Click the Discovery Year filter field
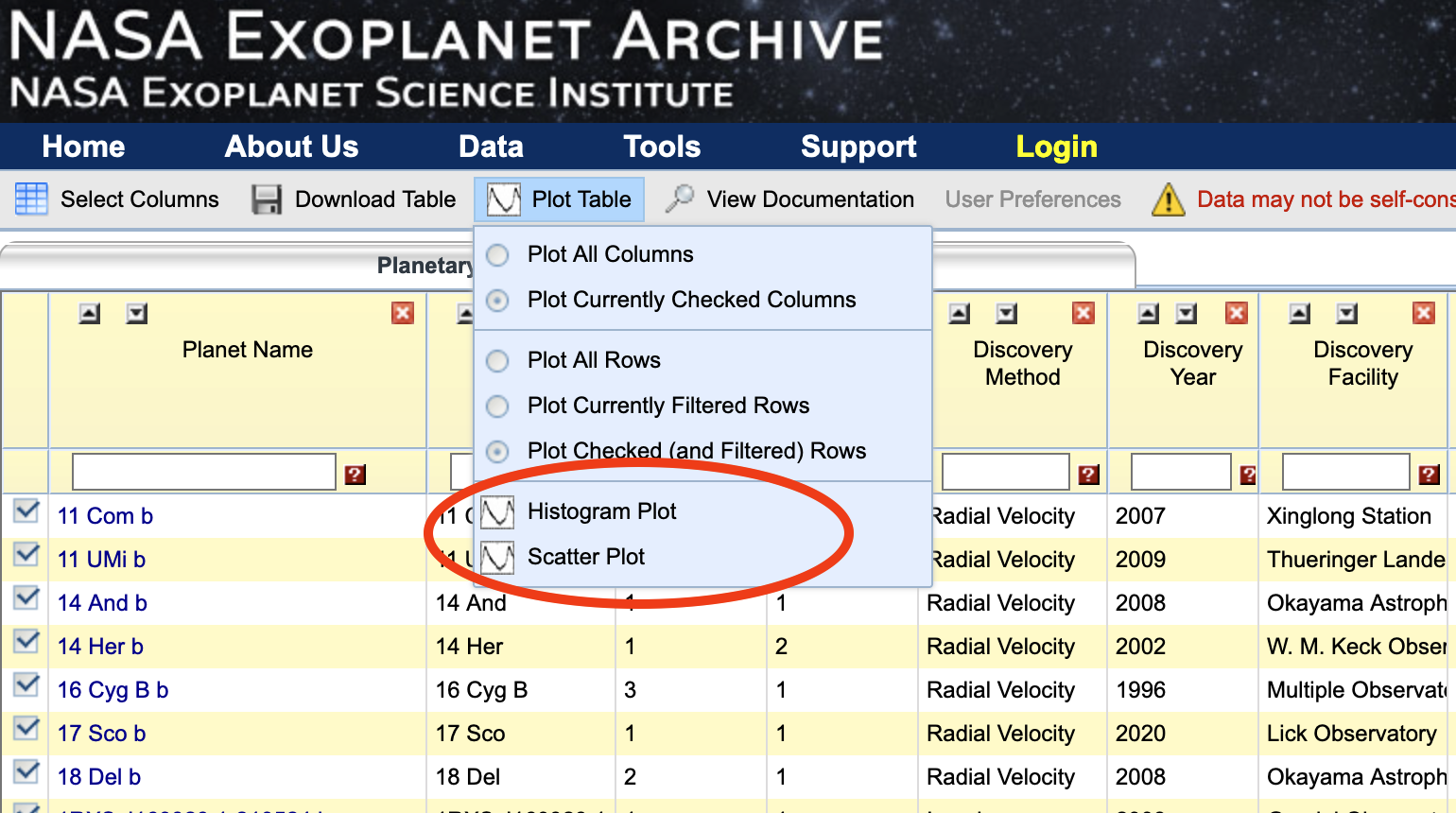The height and width of the screenshot is (813, 1456). (1181, 472)
